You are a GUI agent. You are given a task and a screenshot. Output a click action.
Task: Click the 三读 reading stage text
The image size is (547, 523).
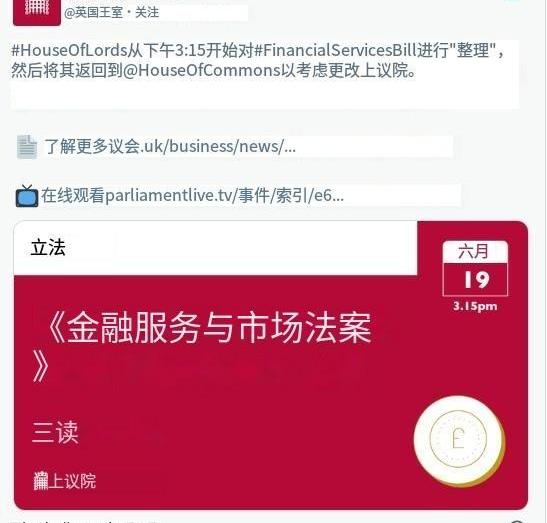coord(55,432)
